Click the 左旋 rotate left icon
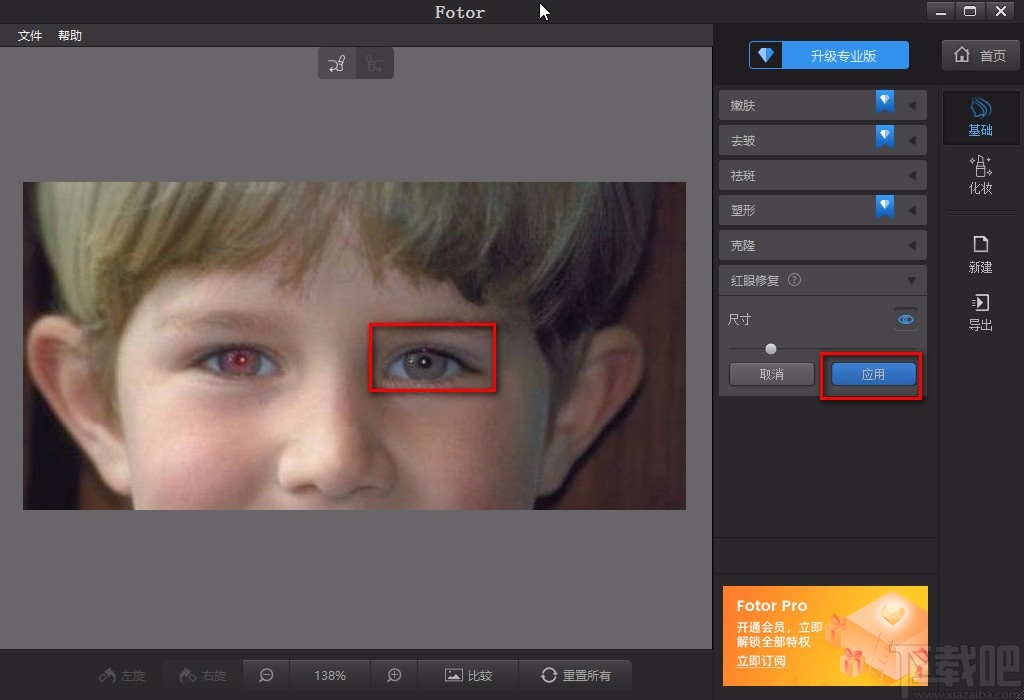1024x700 pixels. coord(120,675)
